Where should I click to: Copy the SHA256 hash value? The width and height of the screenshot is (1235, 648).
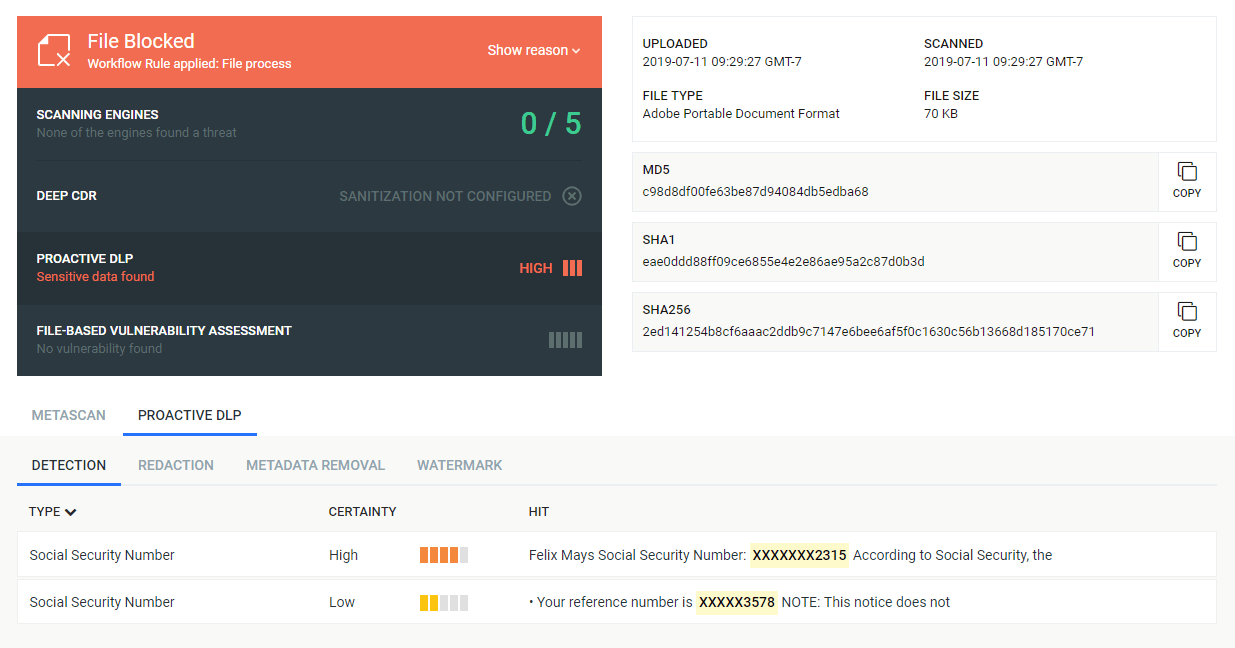point(1186,321)
